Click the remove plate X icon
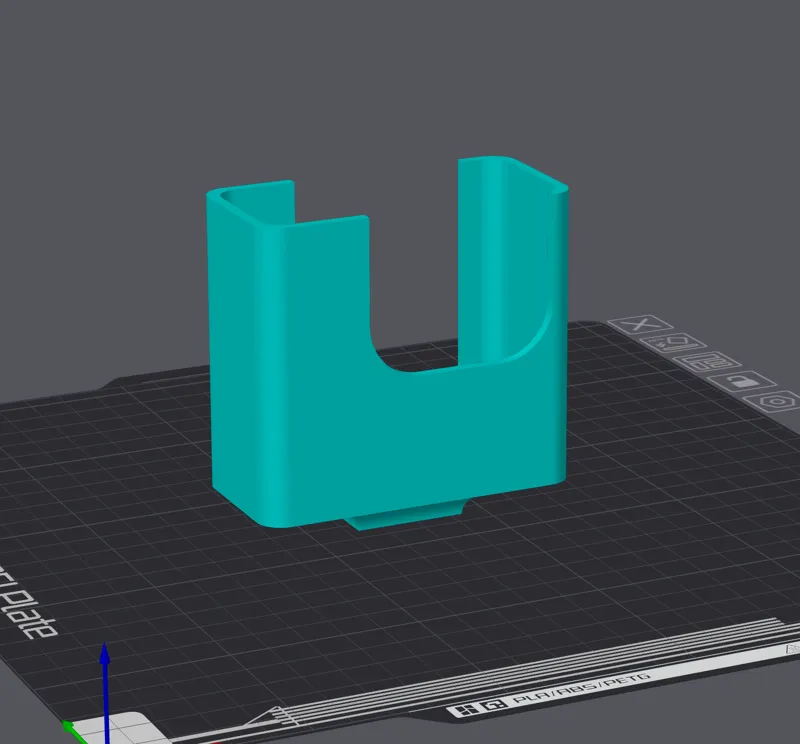 click(x=641, y=325)
